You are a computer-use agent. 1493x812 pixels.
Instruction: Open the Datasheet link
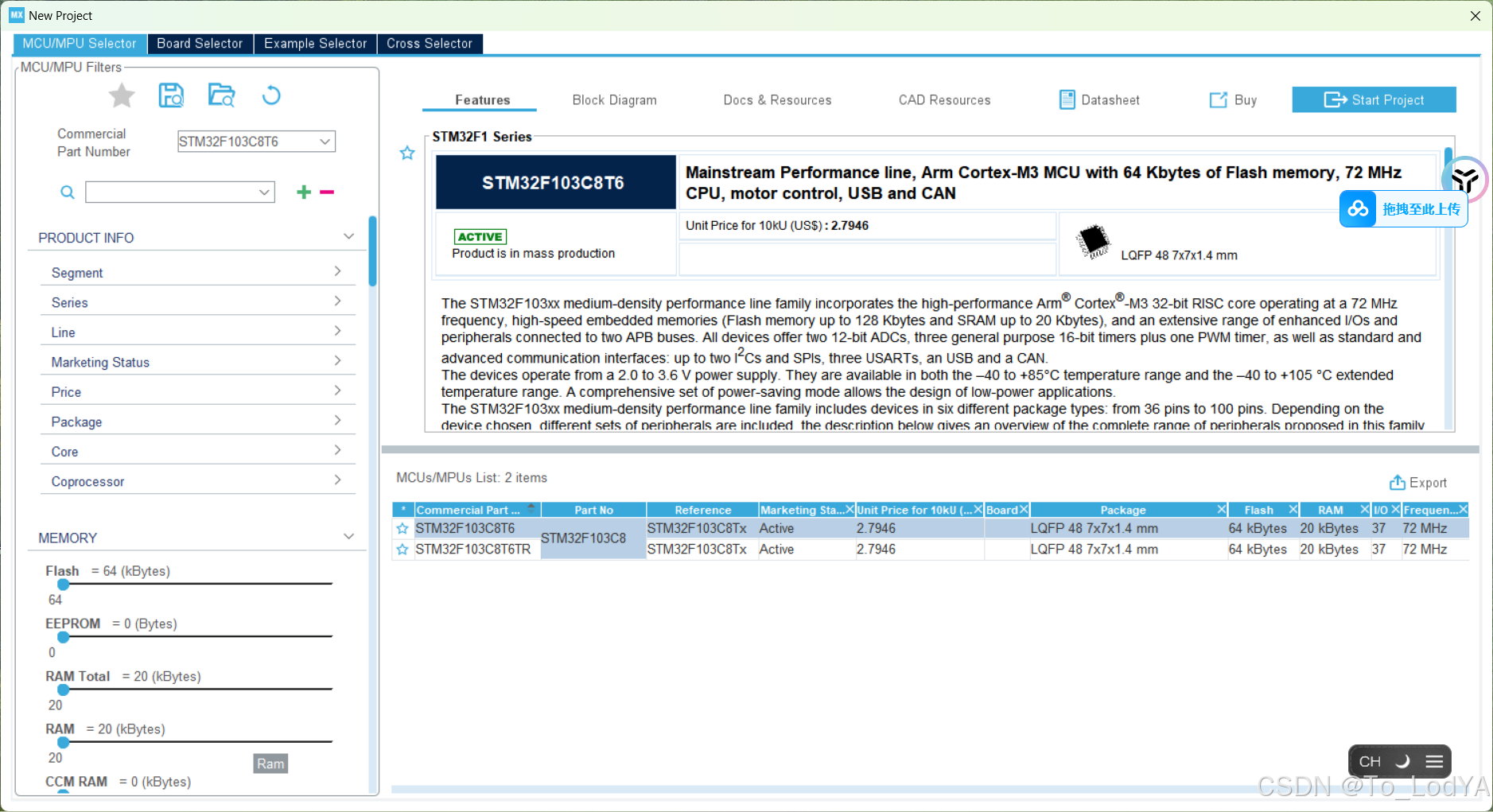pos(1100,100)
